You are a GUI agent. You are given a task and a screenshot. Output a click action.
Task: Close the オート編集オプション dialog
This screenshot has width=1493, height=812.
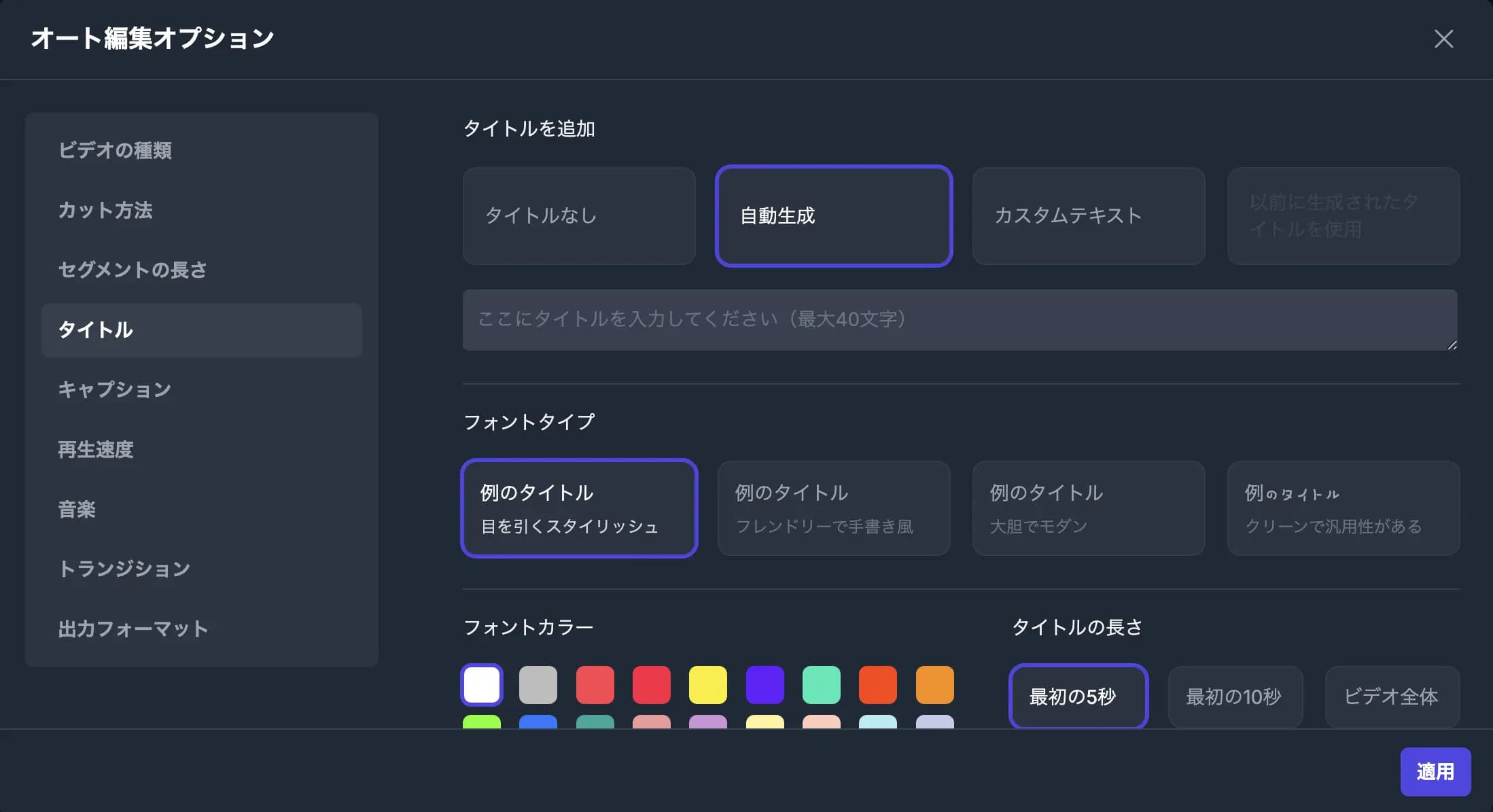click(1443, 39)
